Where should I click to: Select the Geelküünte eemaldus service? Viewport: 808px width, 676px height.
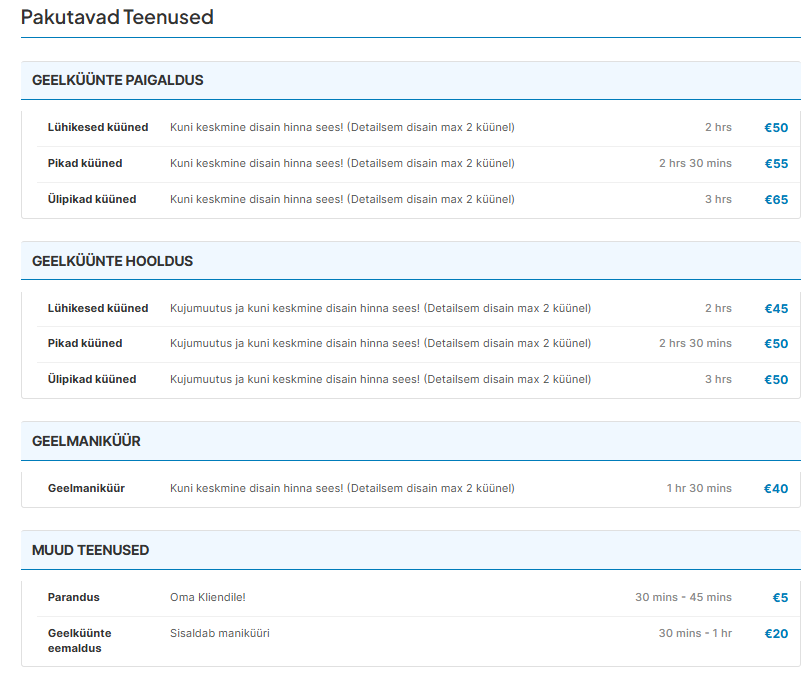[79, 640]
